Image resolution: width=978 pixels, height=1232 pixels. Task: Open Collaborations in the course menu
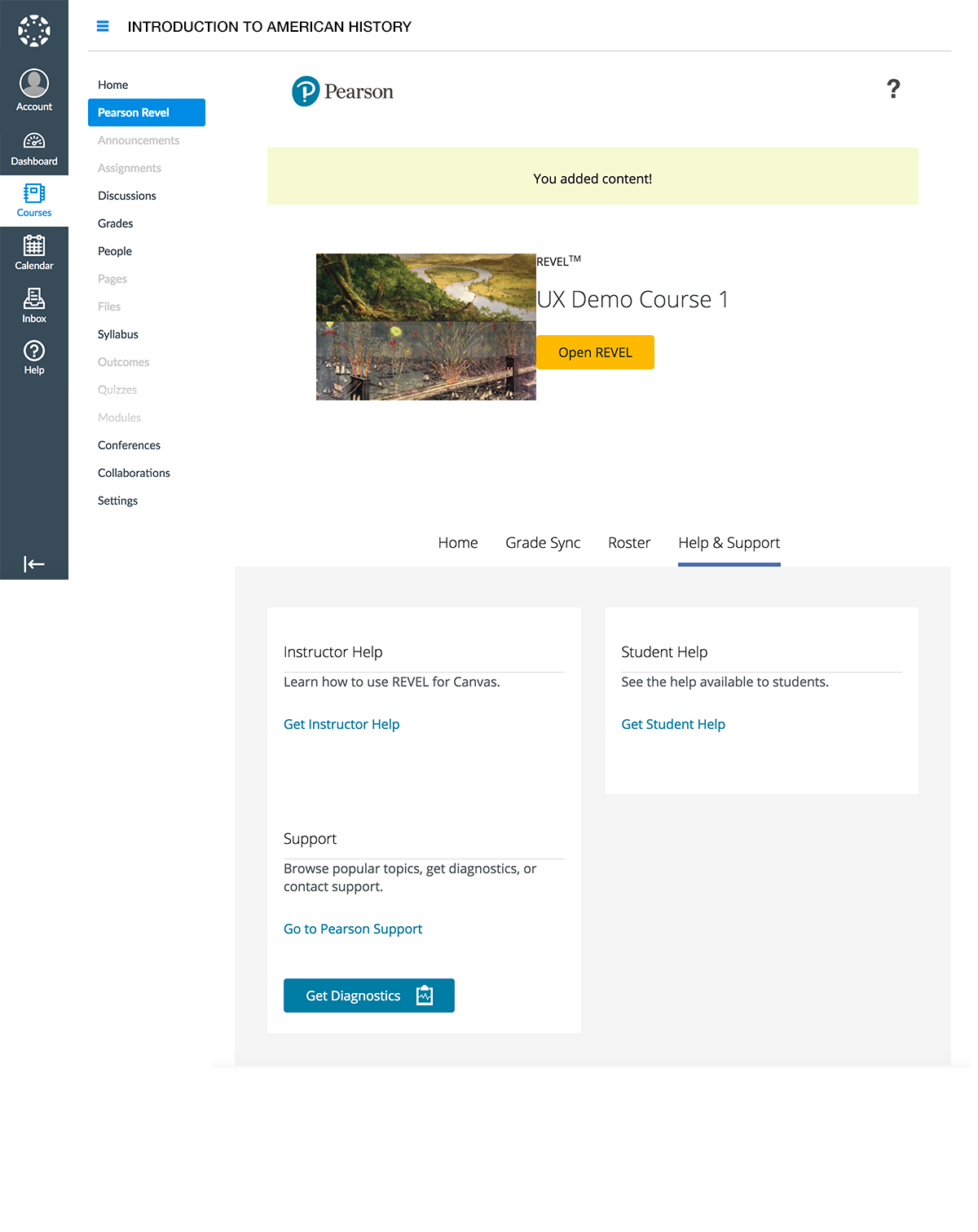(x=134, y=473)
